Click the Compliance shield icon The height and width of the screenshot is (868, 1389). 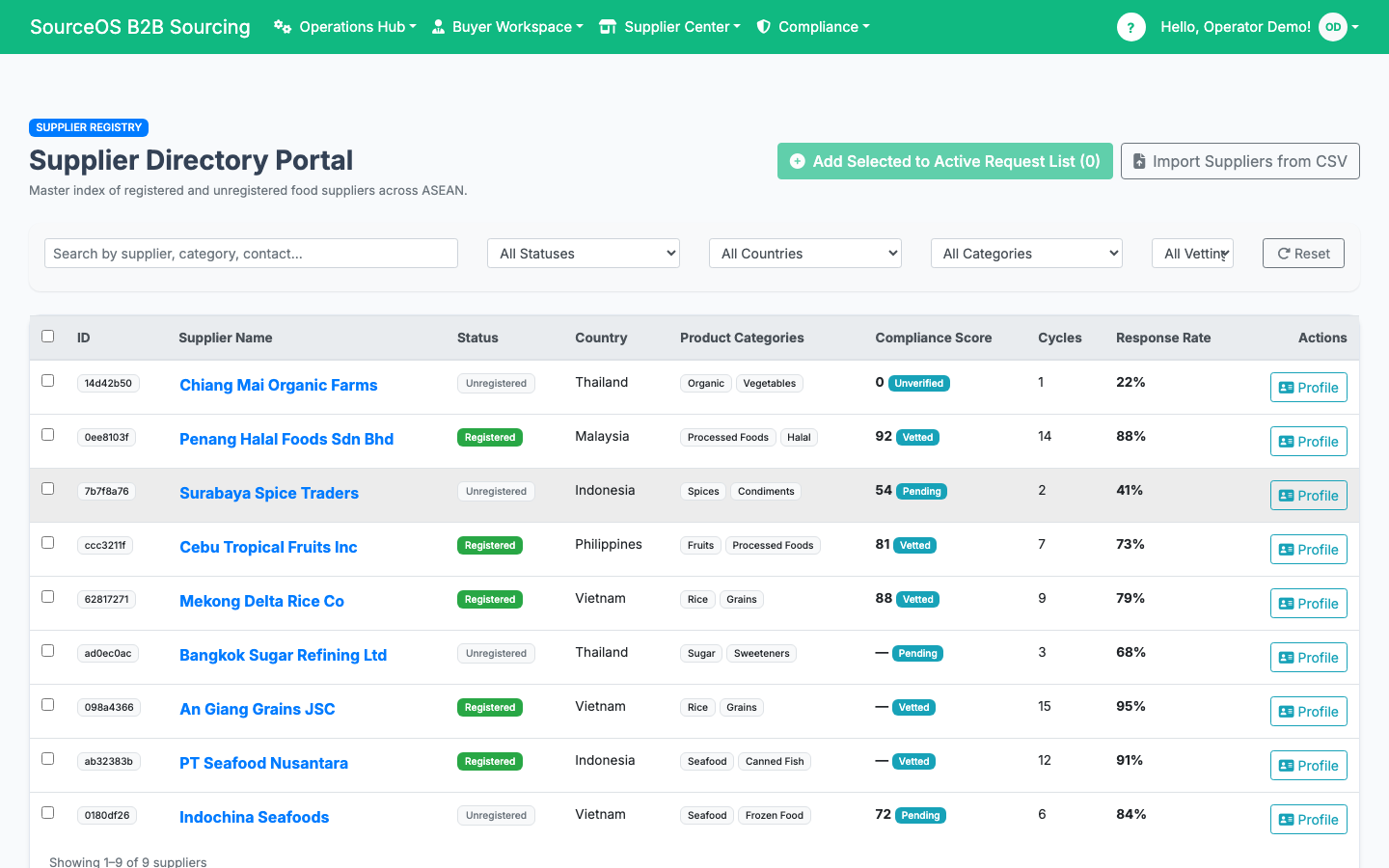(763, 27)
